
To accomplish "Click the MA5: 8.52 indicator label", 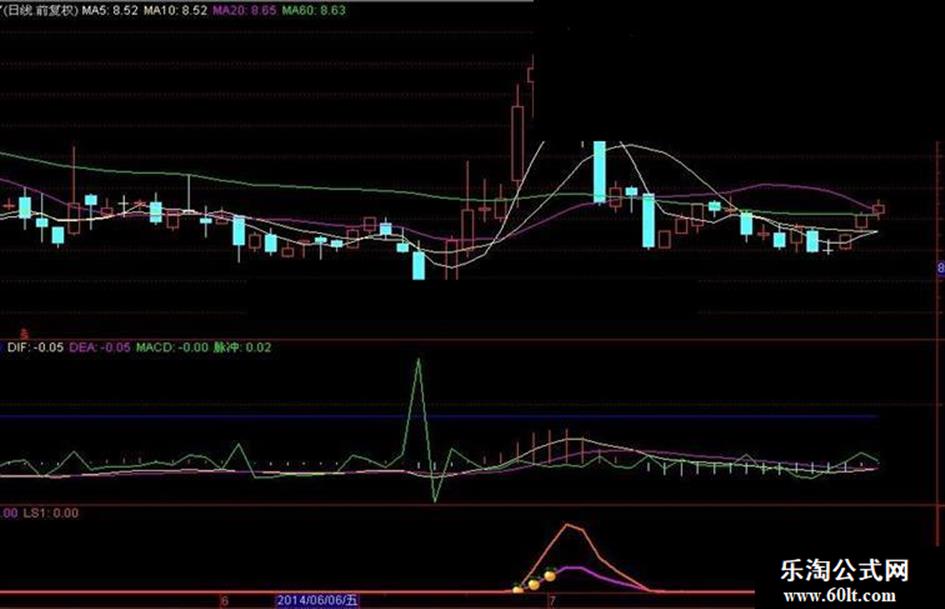I will (x=110, y=10).
